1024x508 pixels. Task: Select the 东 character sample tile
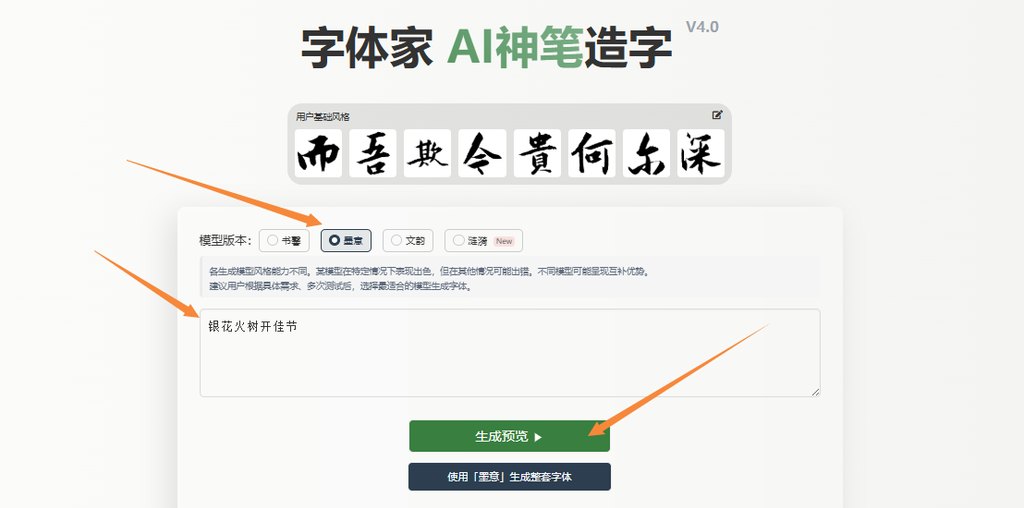[x=647, y=153]
